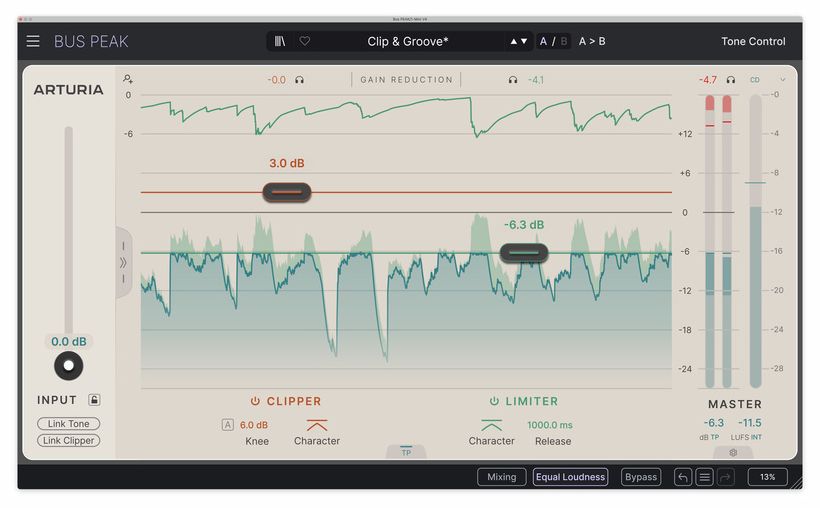820x508 pixels.
Task: Toggle Limiter power button
Action: [x=494, y=401]
